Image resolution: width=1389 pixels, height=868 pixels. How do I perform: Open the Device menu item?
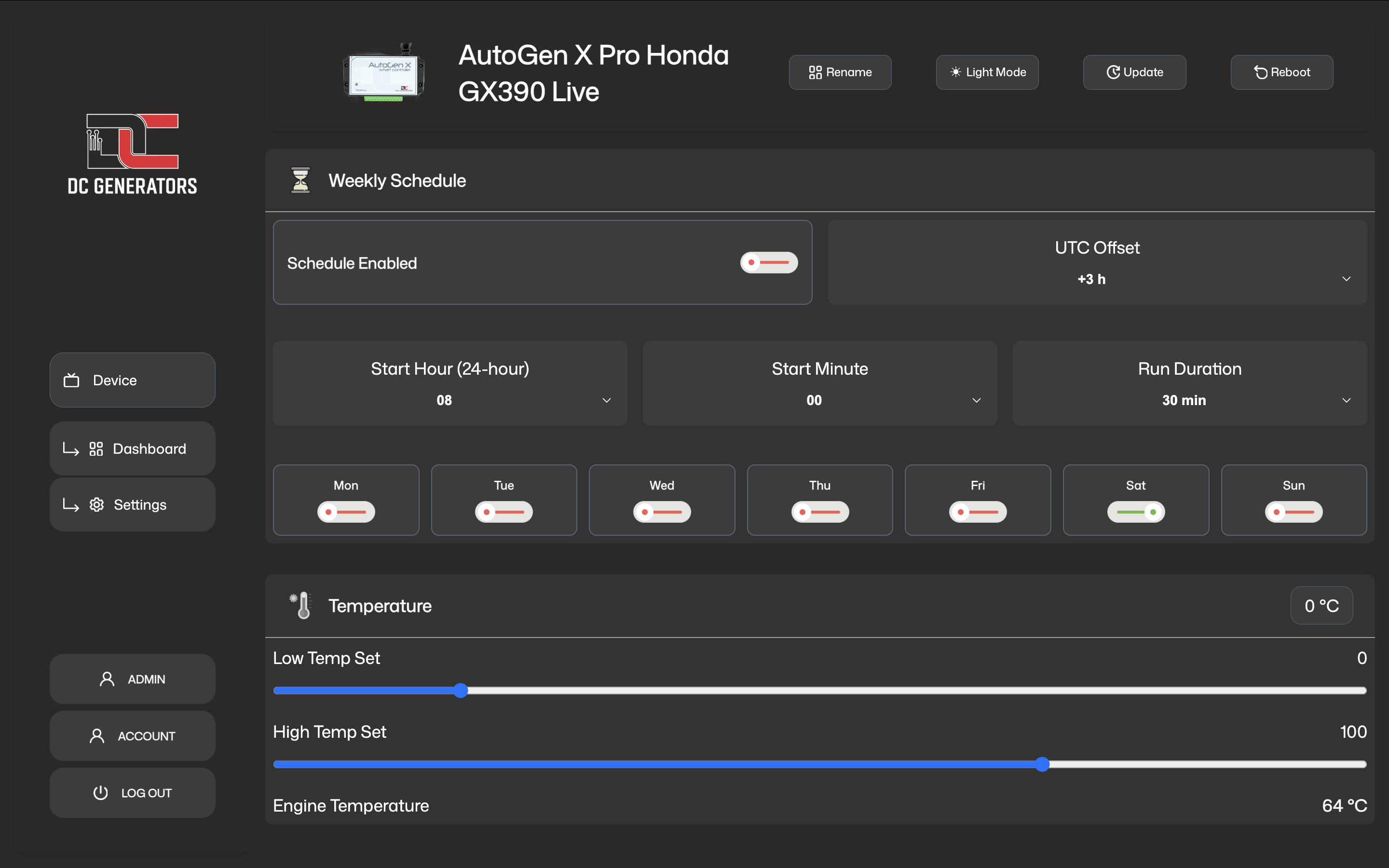coord(133,380)
